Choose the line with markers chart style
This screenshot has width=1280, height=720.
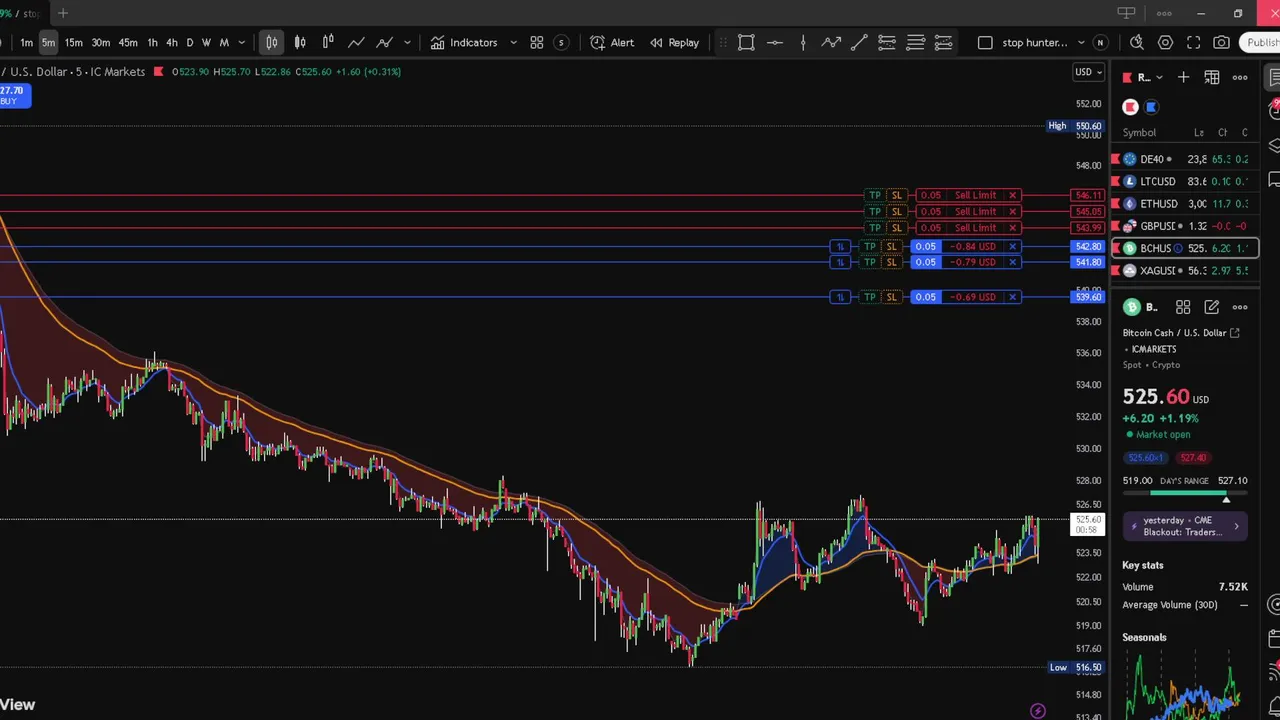384,42
